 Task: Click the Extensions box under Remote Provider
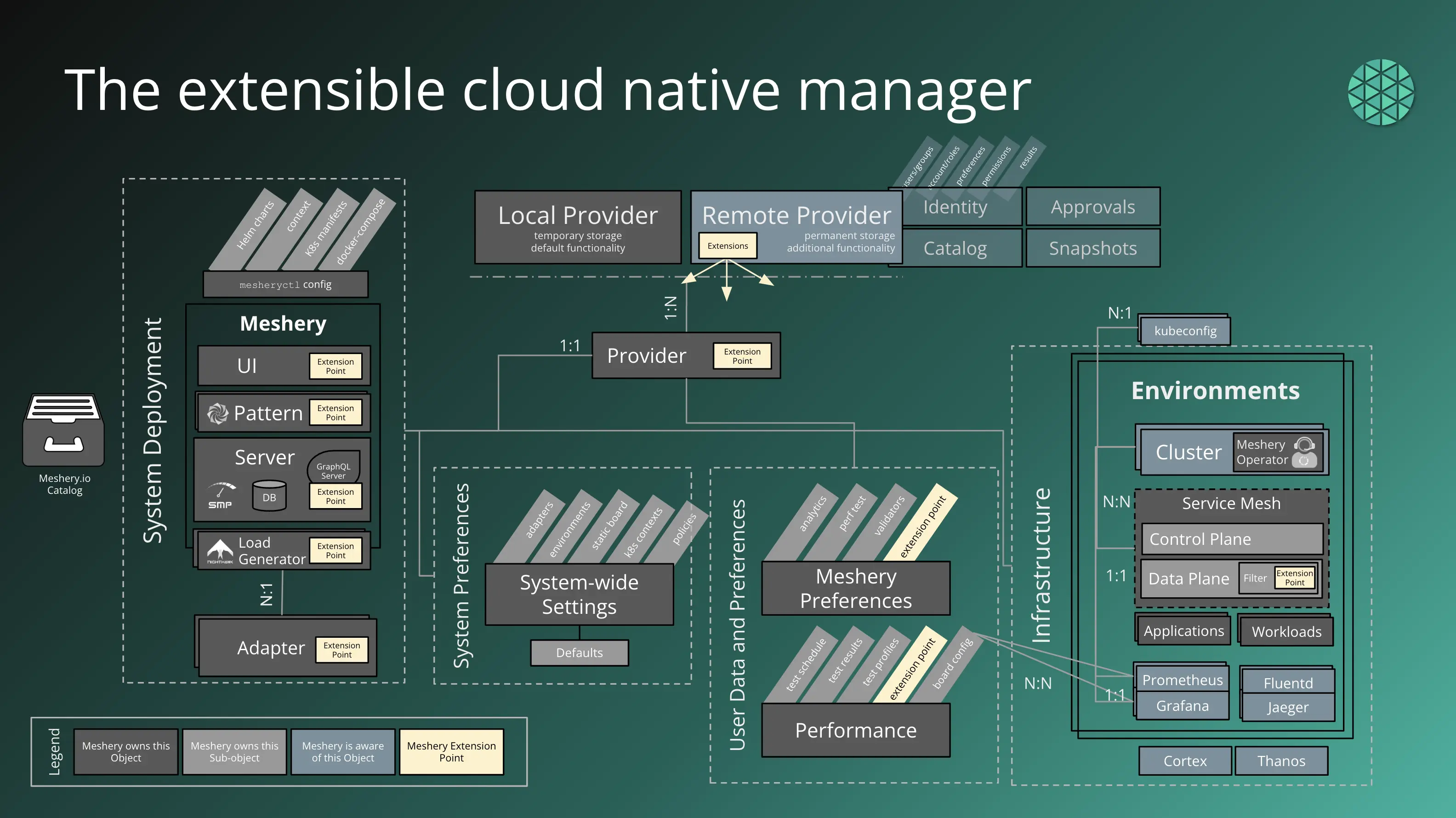tap(728, 246)
